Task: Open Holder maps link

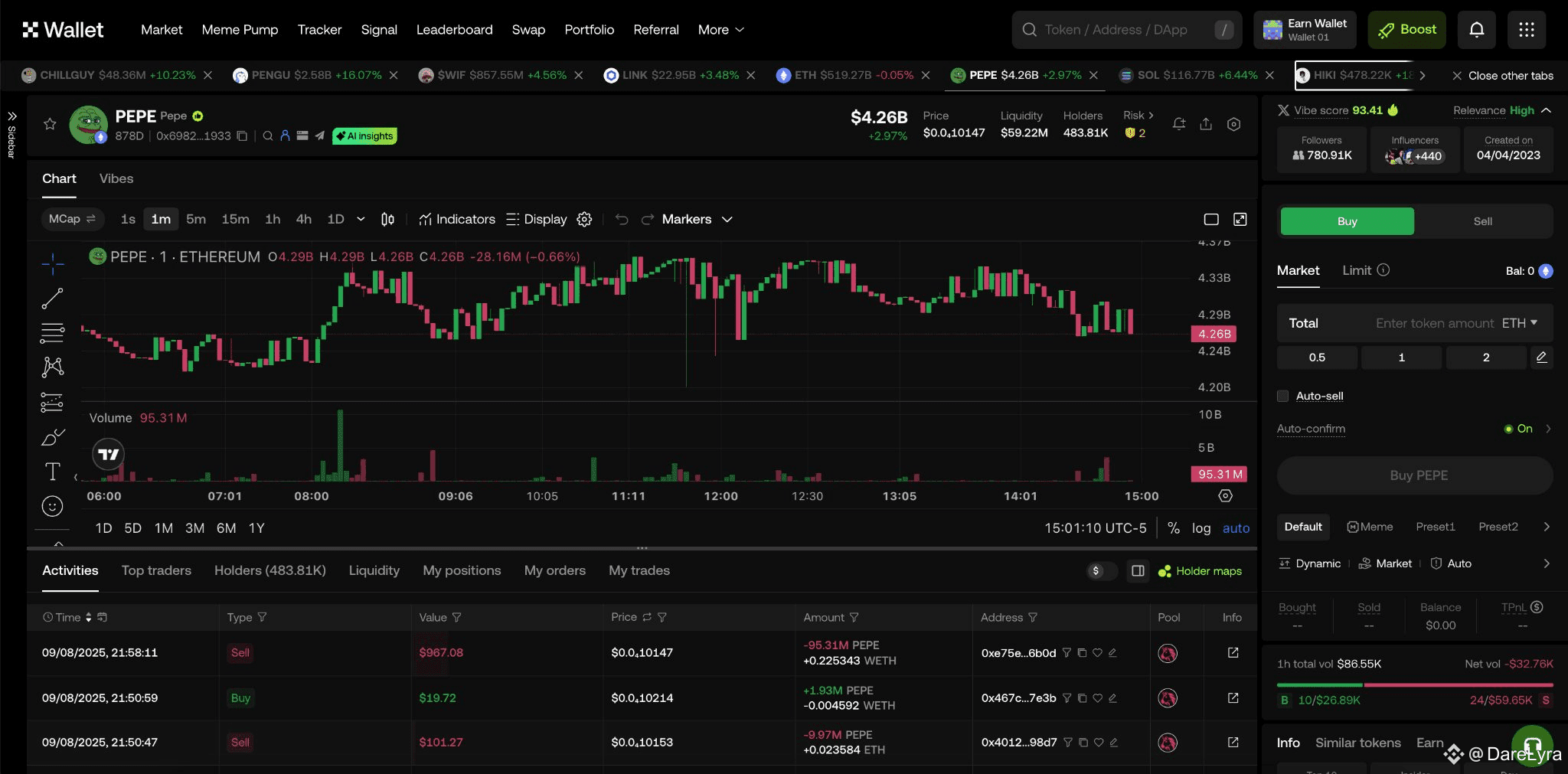Action: [1200, 571]
